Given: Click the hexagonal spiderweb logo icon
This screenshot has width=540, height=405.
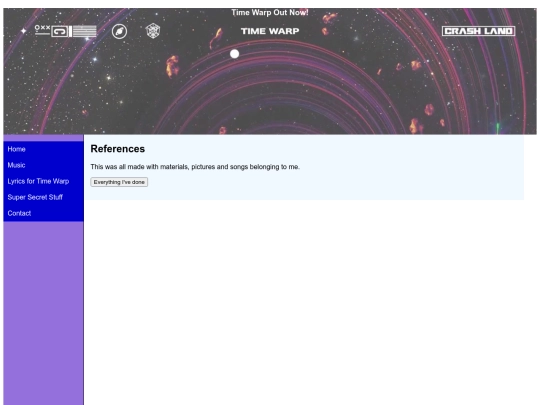Looking at the screenshot, I should coord(153,31).
